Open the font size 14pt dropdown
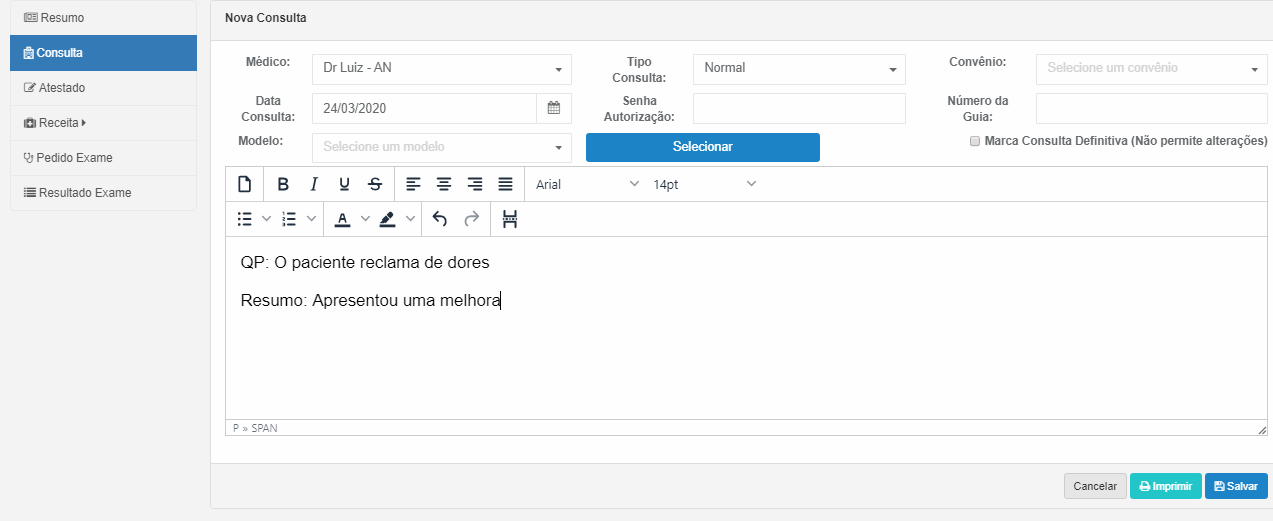 [704, 184]
